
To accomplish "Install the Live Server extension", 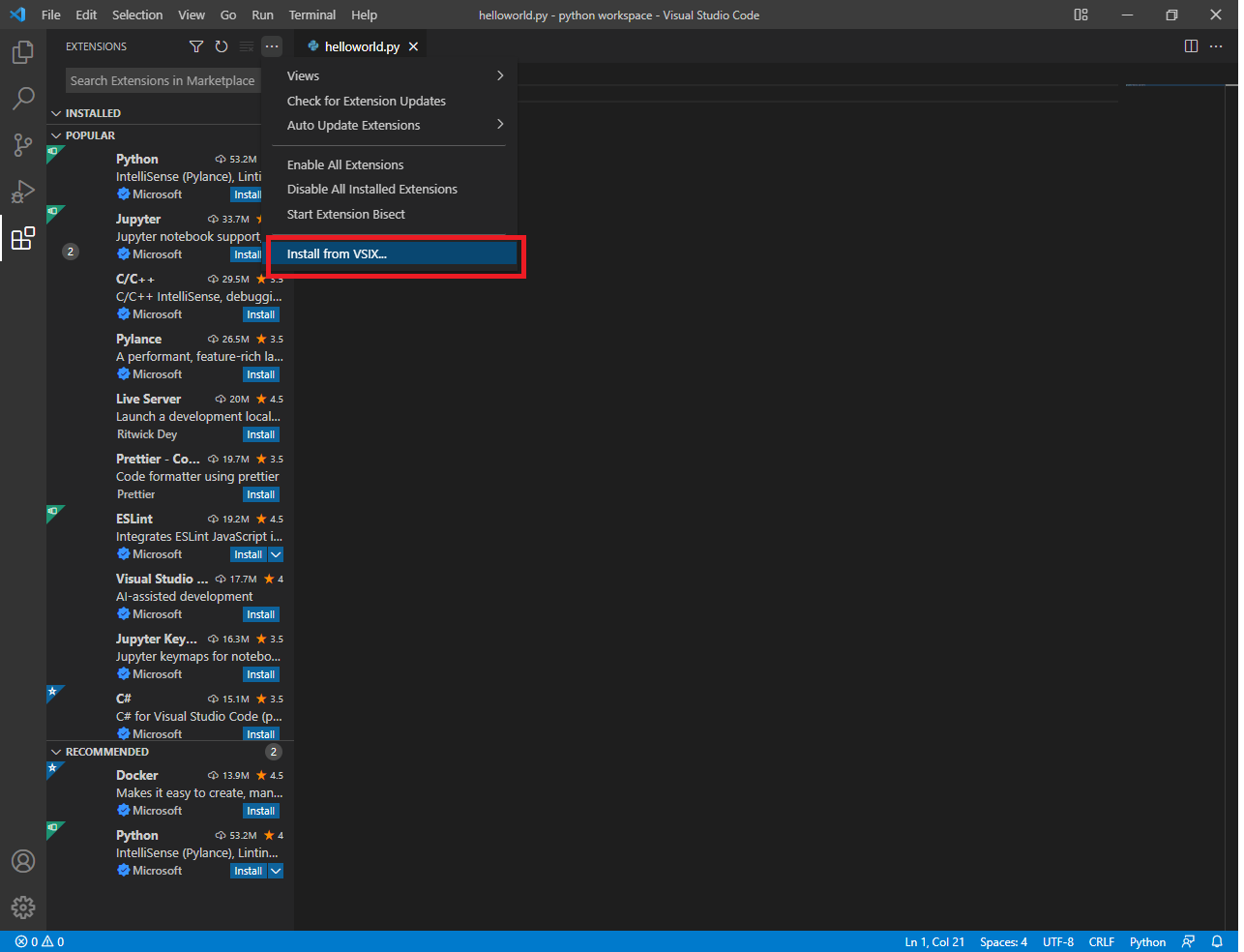I will coord(260,434).
